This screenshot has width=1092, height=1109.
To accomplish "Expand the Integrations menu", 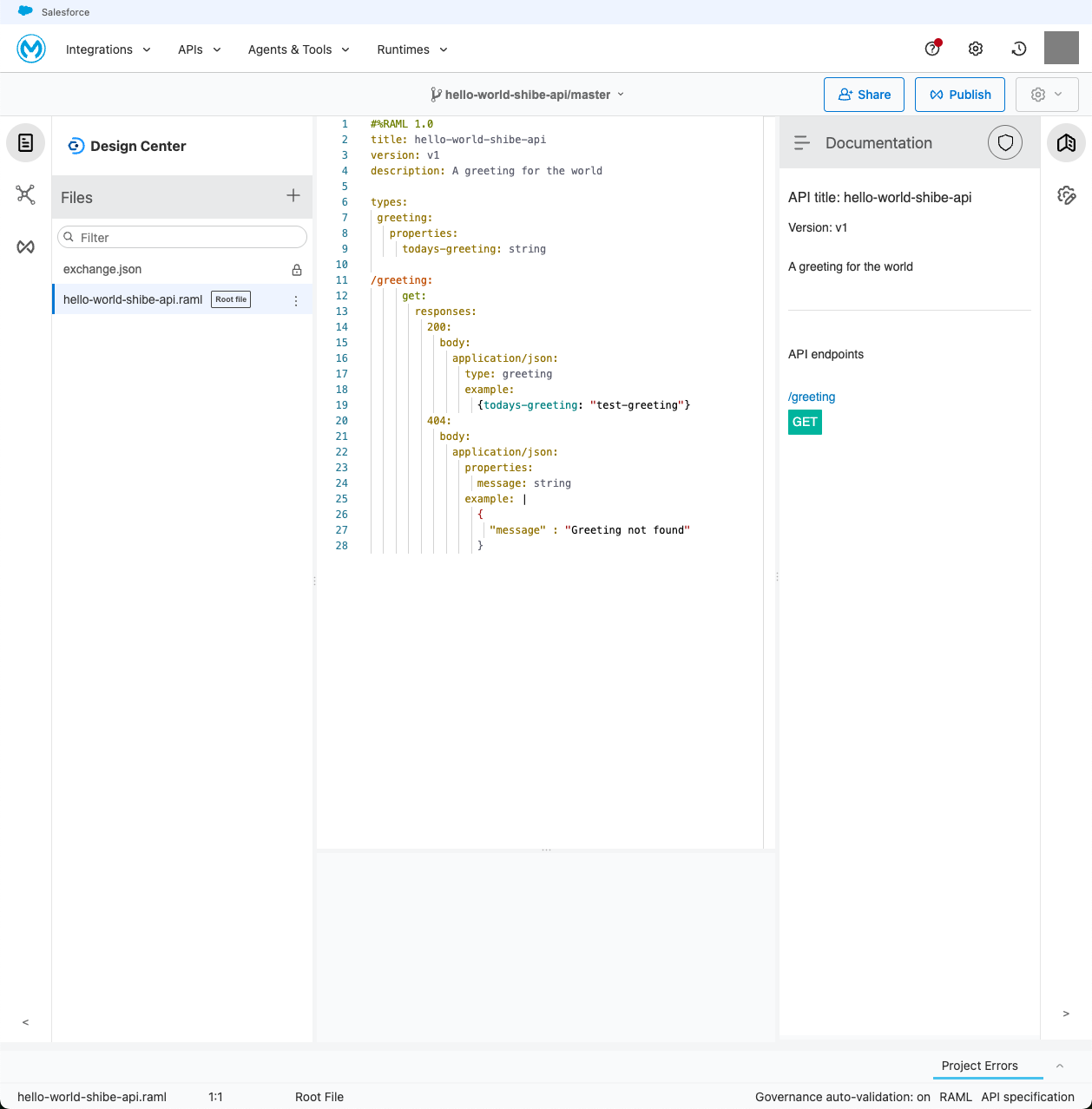I will (x=109, y=49).
